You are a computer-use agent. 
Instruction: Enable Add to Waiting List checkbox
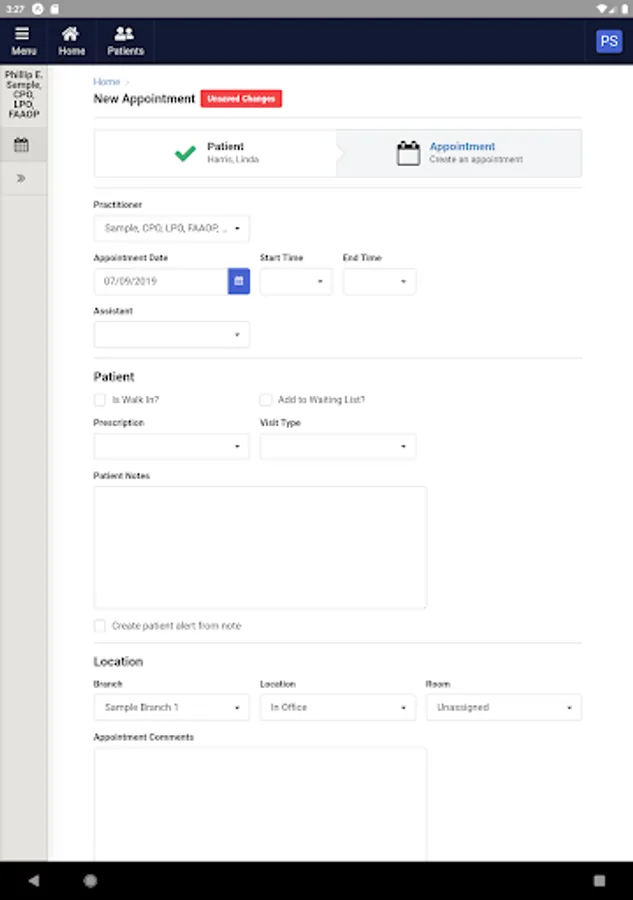[266, 400]
